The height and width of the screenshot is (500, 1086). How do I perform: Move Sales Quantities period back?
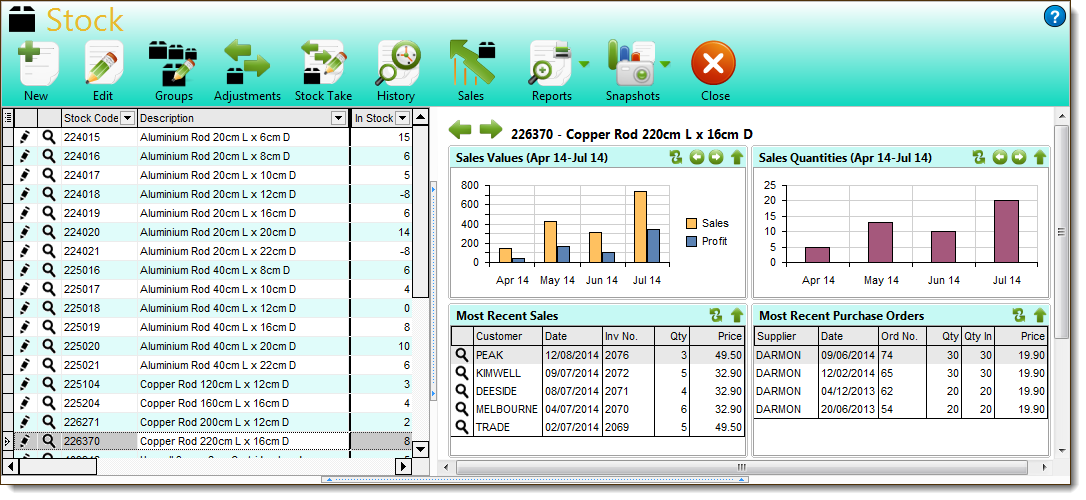(x=999, y=157)
